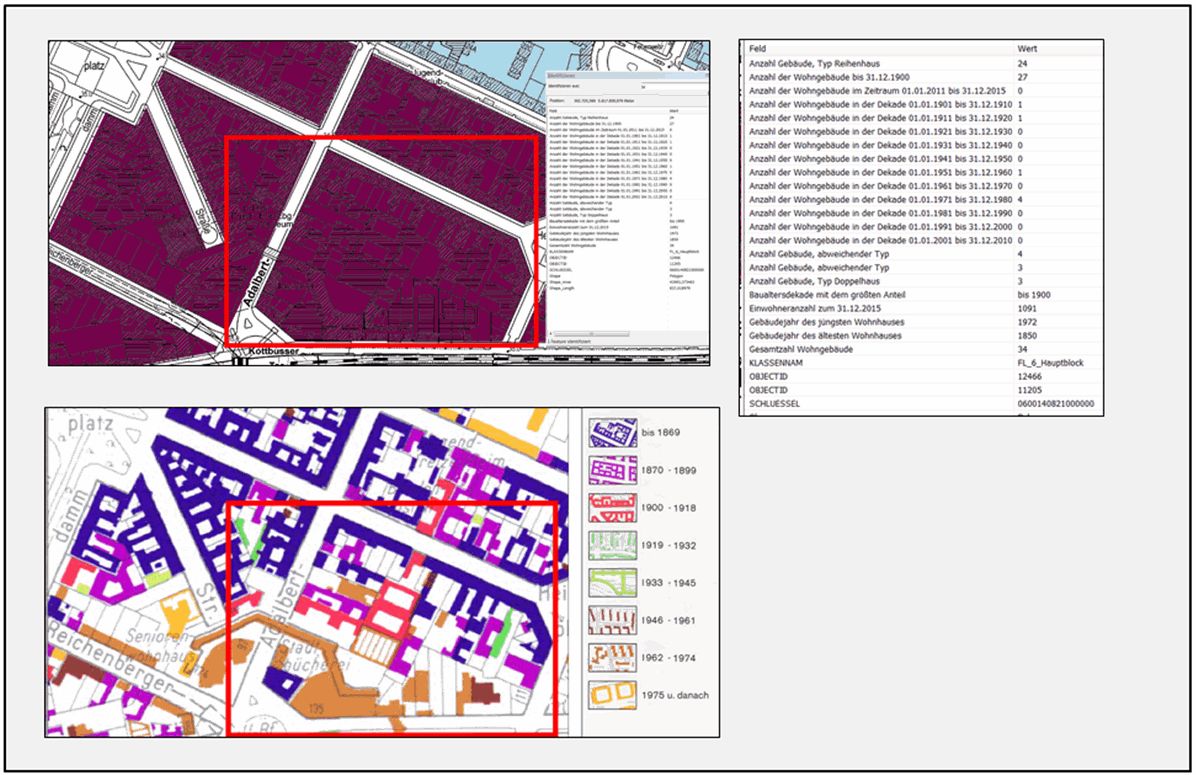Click row 'Einwohneranzahl zum 31.12.2015'
Screen dimensions: 1196x775
921,308
